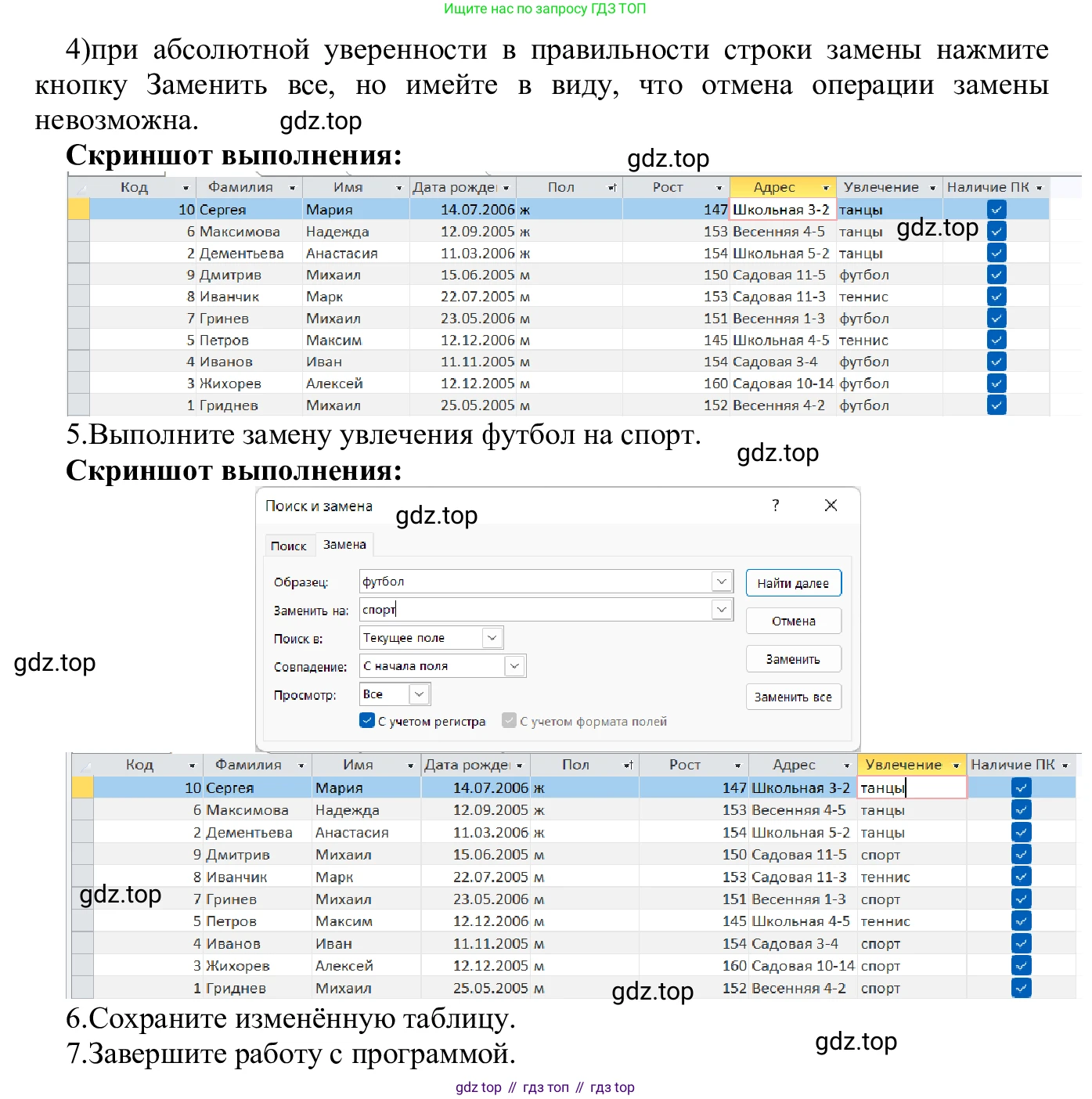Switch to the Замена tab
The width and height of the screenshot is (1092, 1099).
coord(344,544)
